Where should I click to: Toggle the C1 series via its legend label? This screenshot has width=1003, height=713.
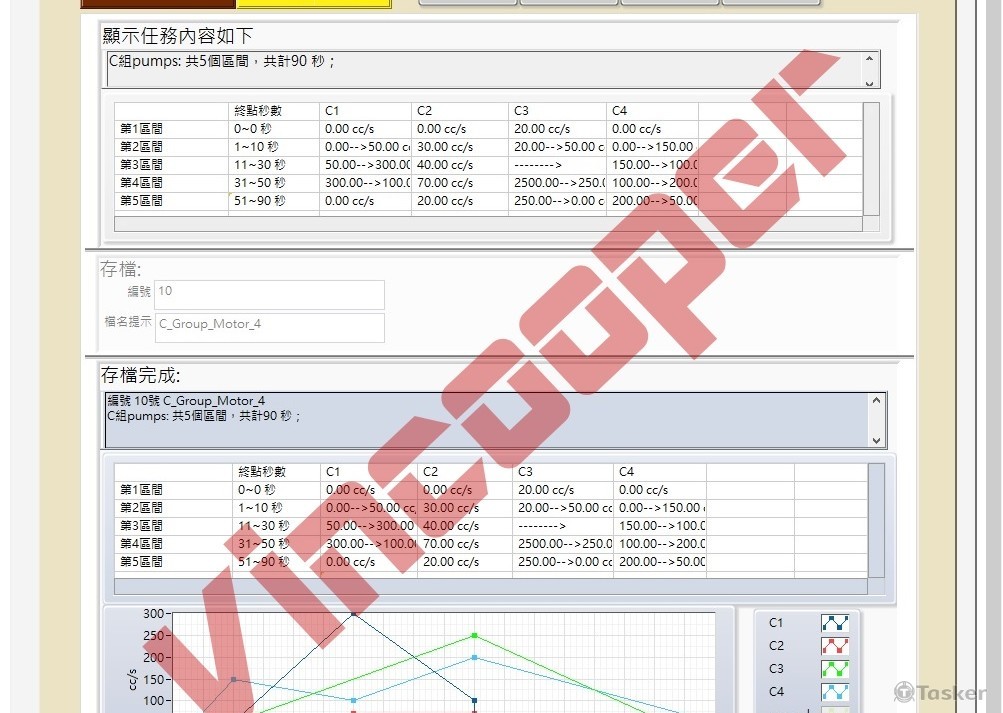(x=776, y=622)
